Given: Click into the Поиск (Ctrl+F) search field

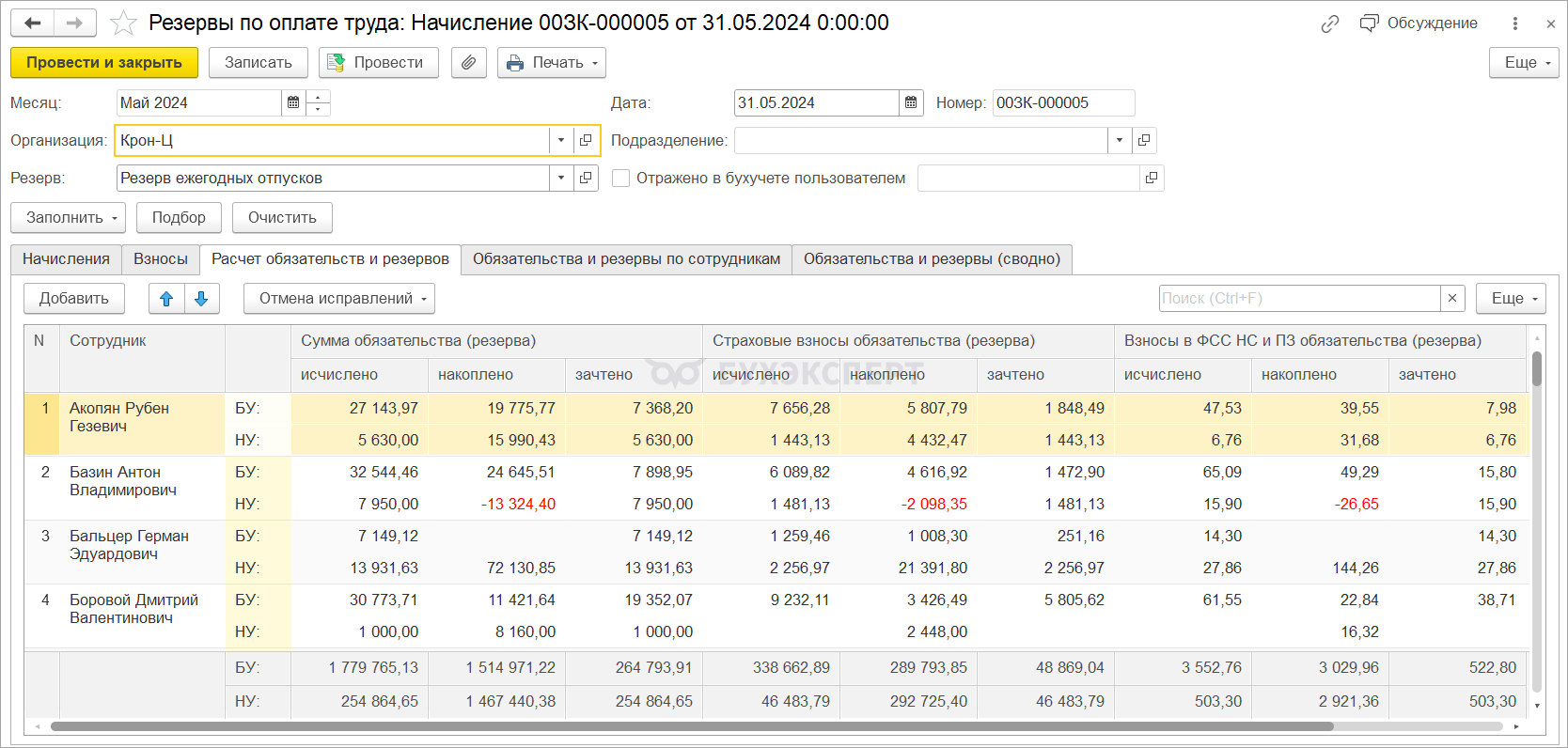Looking at the screenshot, I should pos(1297,298).
